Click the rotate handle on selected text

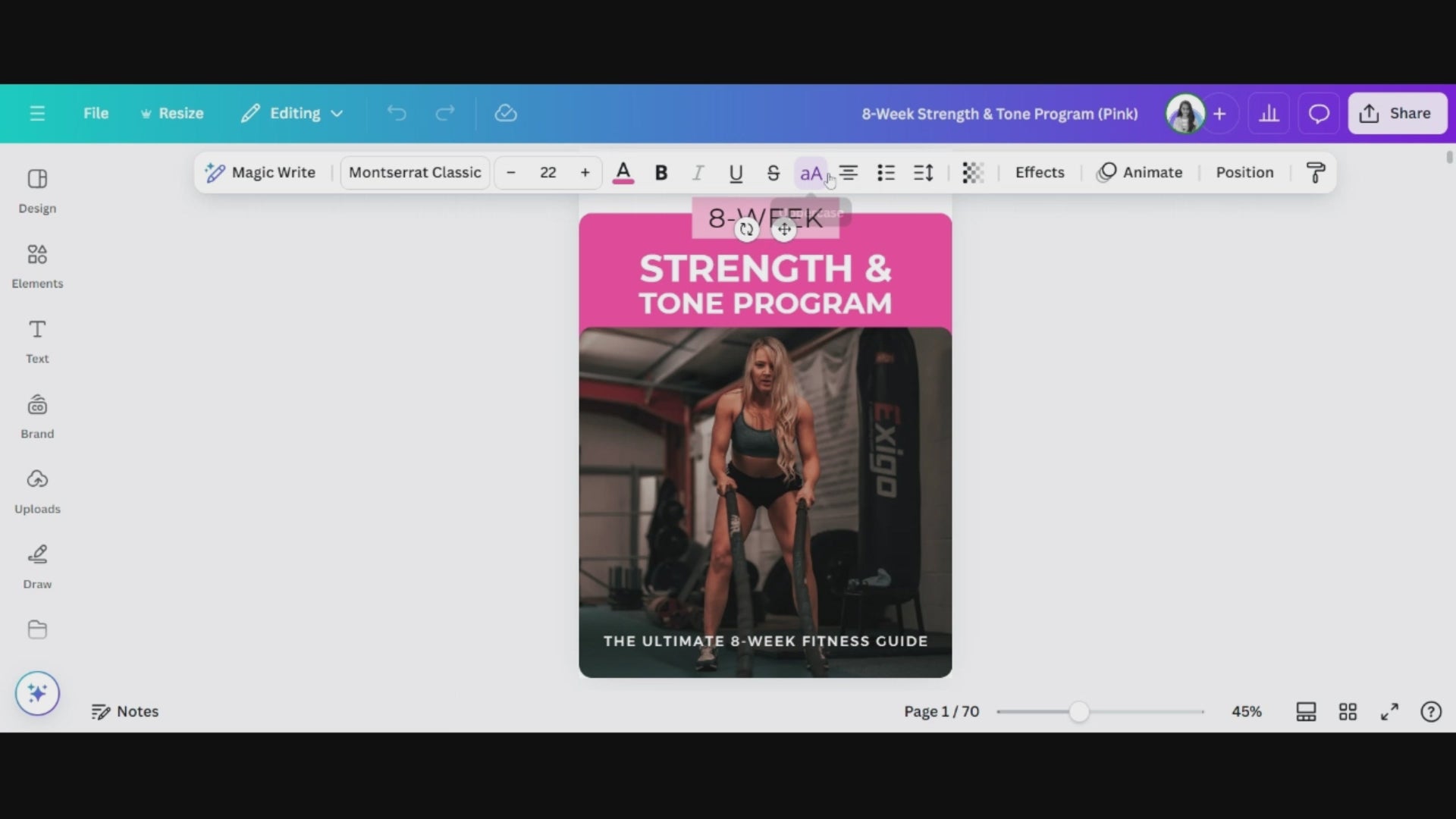pyautogui.click(x=747, y=229)
